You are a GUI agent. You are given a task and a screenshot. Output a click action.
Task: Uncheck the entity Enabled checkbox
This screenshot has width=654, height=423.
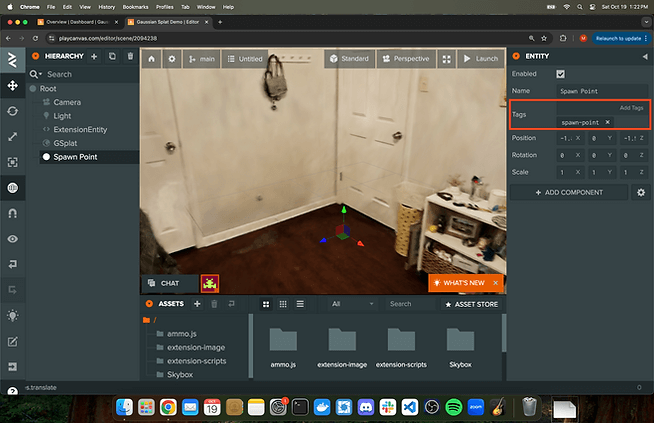(560, 74)
